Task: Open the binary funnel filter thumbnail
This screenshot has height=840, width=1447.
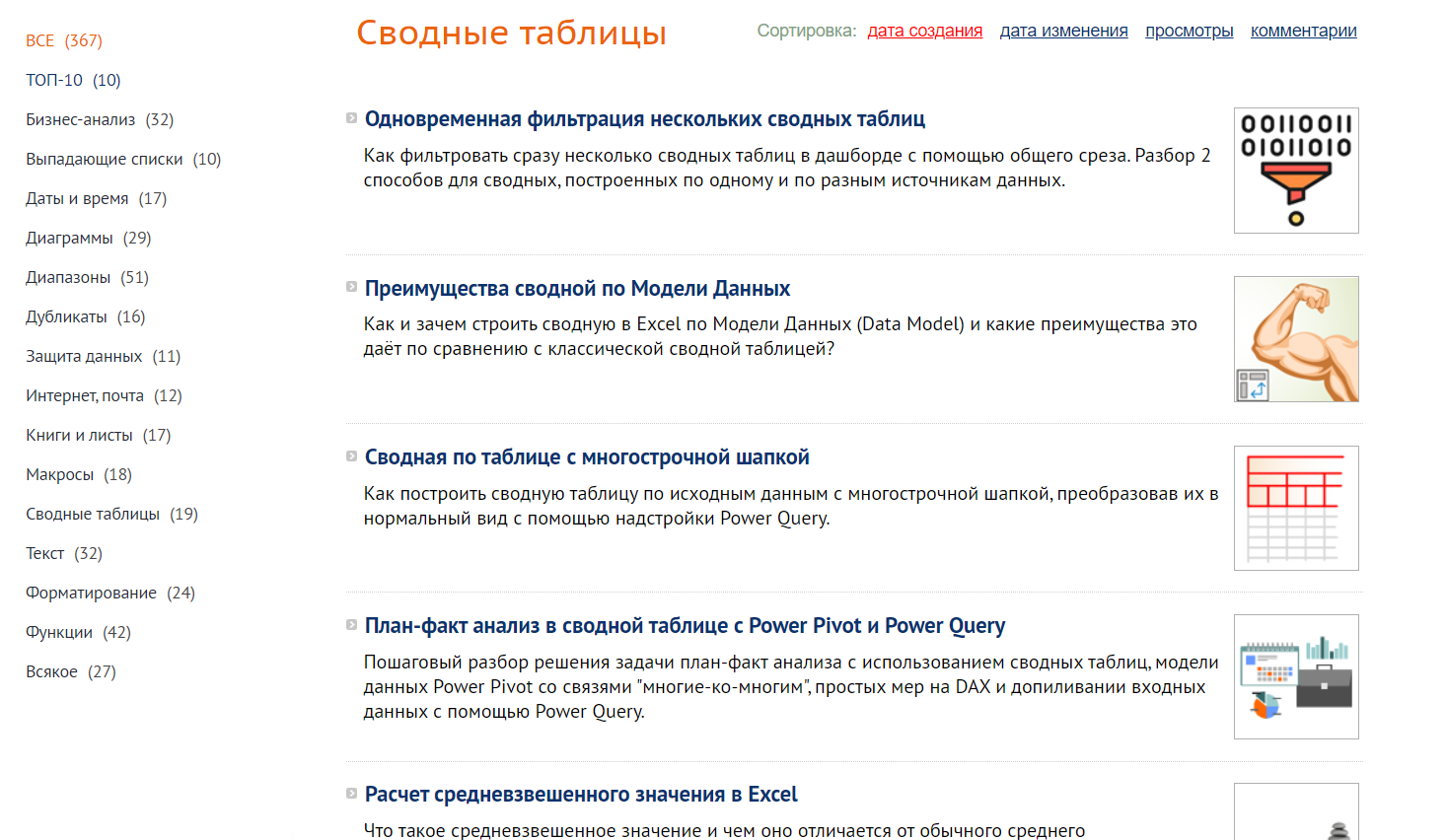Action: click(x=1295, y=171)
